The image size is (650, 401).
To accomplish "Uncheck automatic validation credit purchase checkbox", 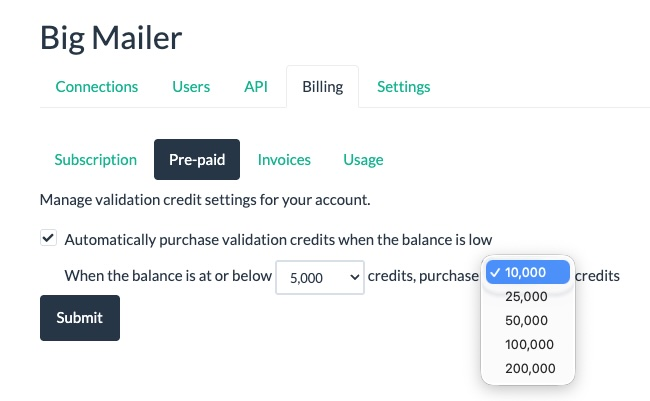I will pos(49,238).
